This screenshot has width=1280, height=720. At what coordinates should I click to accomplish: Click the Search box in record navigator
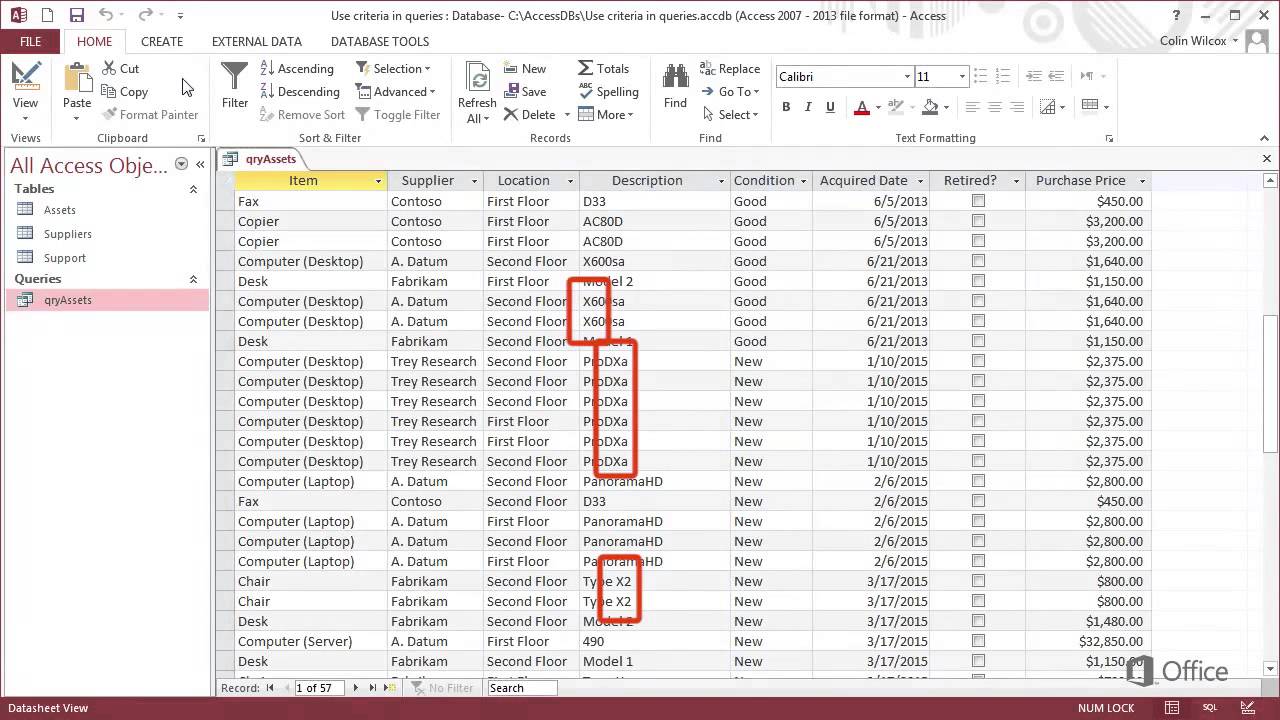(x=520, y=688)
